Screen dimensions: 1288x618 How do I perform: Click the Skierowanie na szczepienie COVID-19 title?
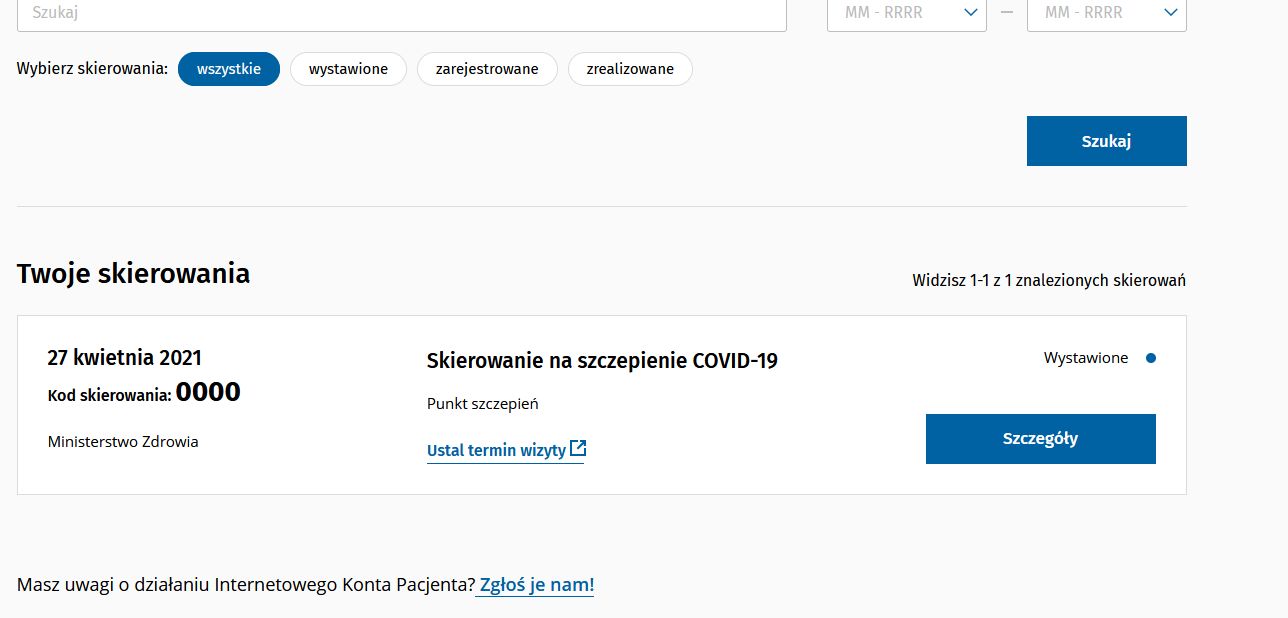[x=602, y=361]
